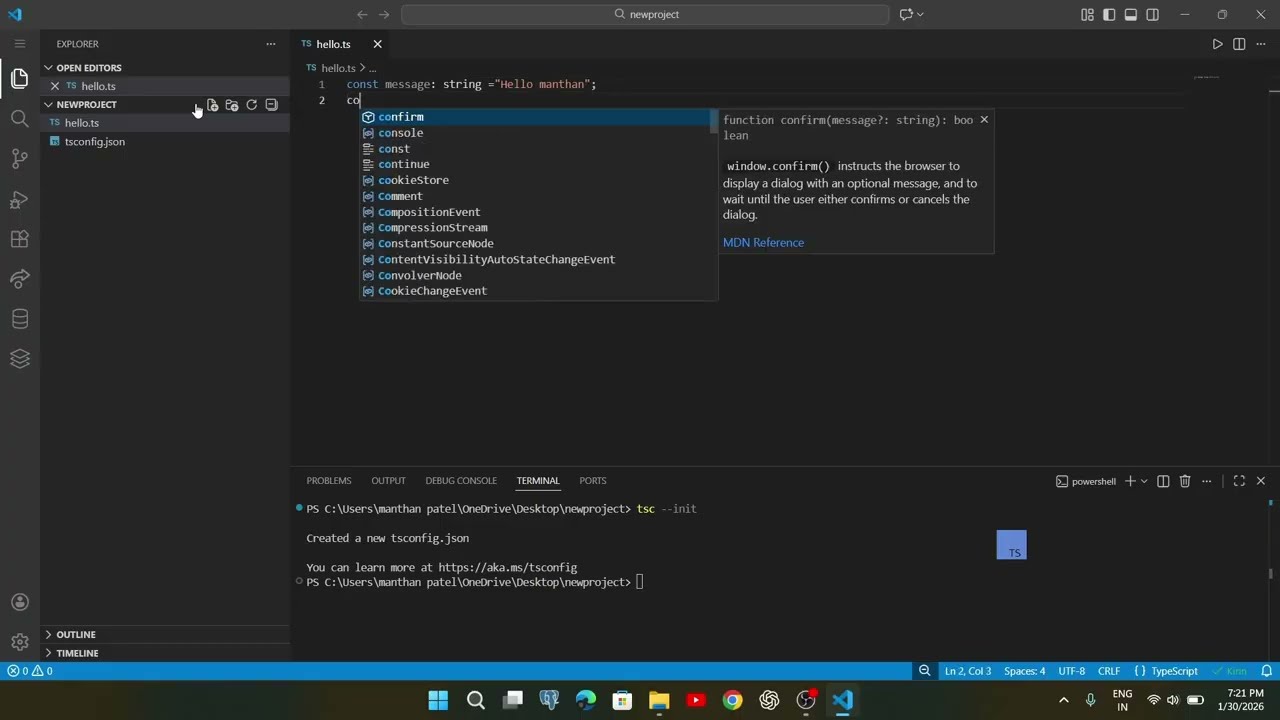The image size is (1280, 720).
Task: Open the Explorer view in the activity bar
Action: pos(19,78)
